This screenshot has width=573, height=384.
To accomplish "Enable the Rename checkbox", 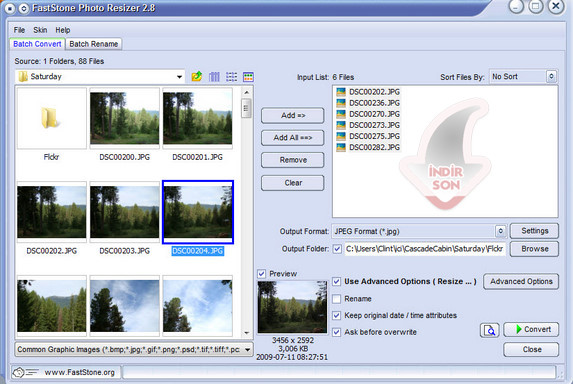I will 337,299.
